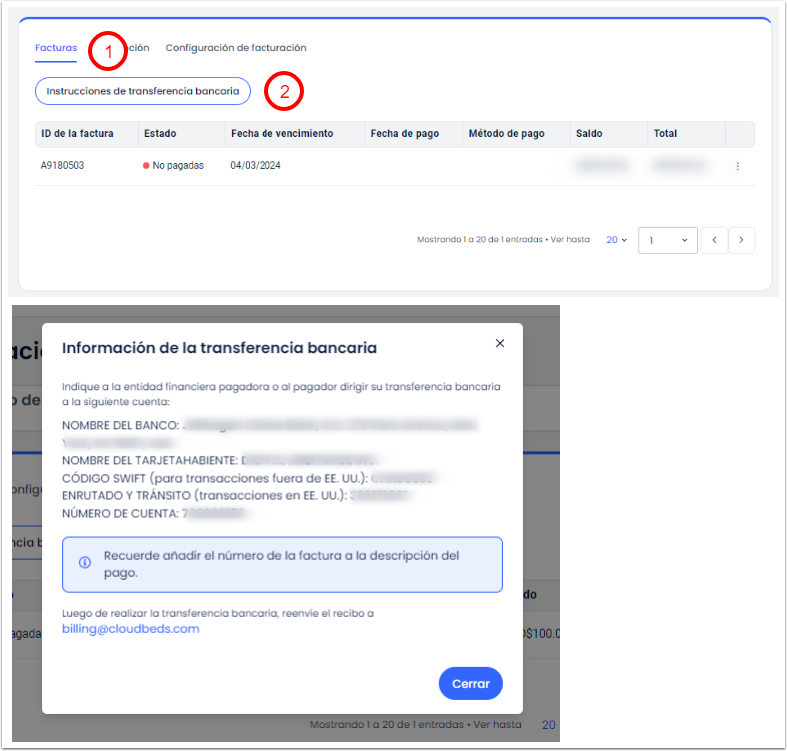The height and width of the screenshot is (751, 787).
Task: Select invoice ID A9180503 in the table
Action: (x=62, y=166)
